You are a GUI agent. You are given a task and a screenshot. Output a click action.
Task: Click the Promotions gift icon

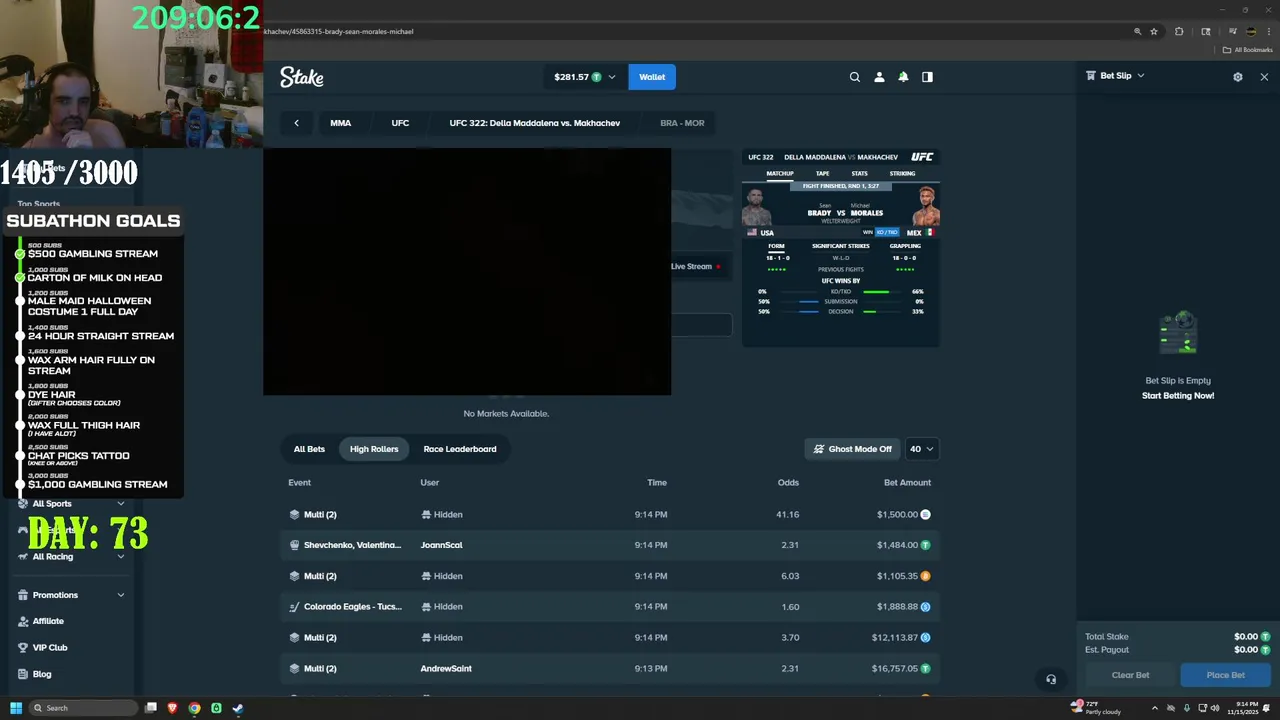[x=23, y=595]
